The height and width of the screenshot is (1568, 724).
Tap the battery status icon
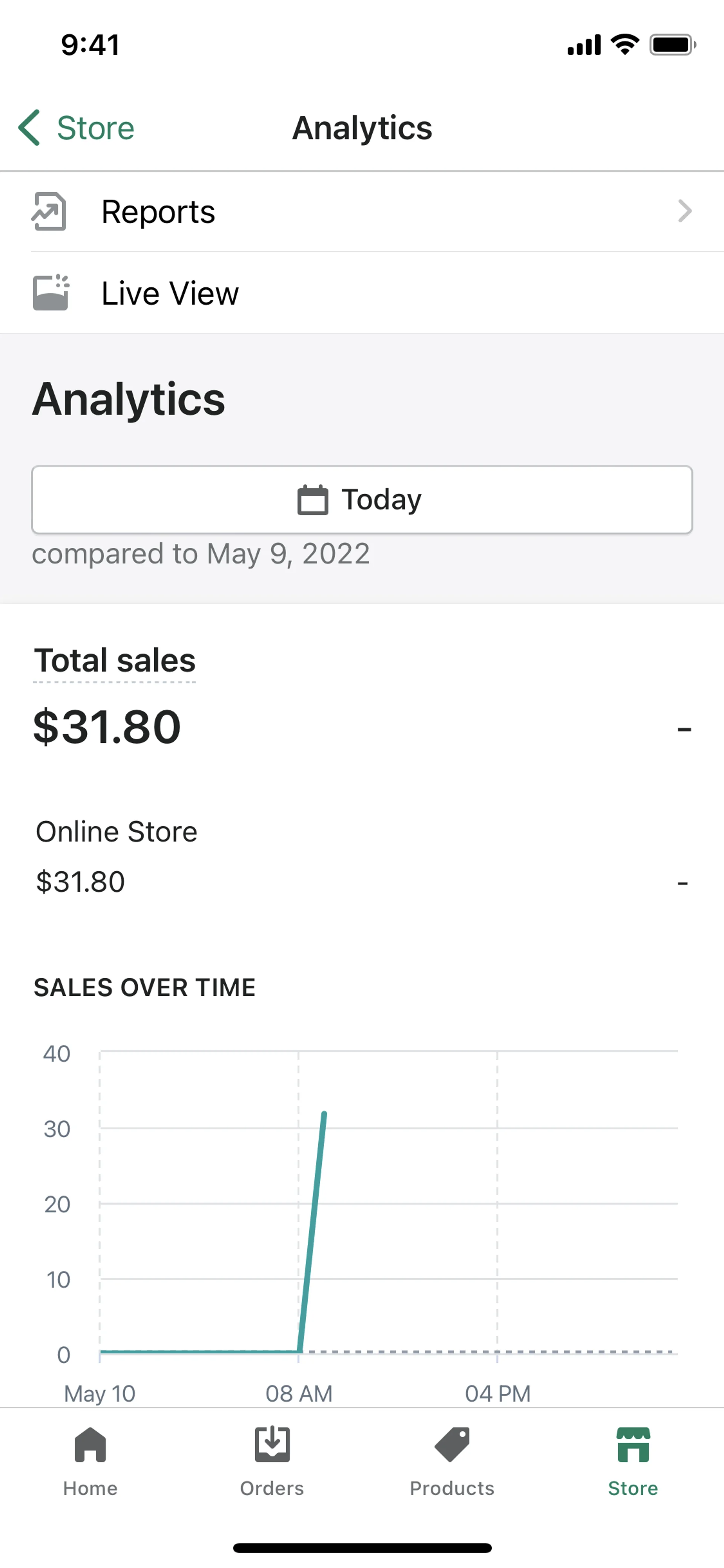pos(672,45)
